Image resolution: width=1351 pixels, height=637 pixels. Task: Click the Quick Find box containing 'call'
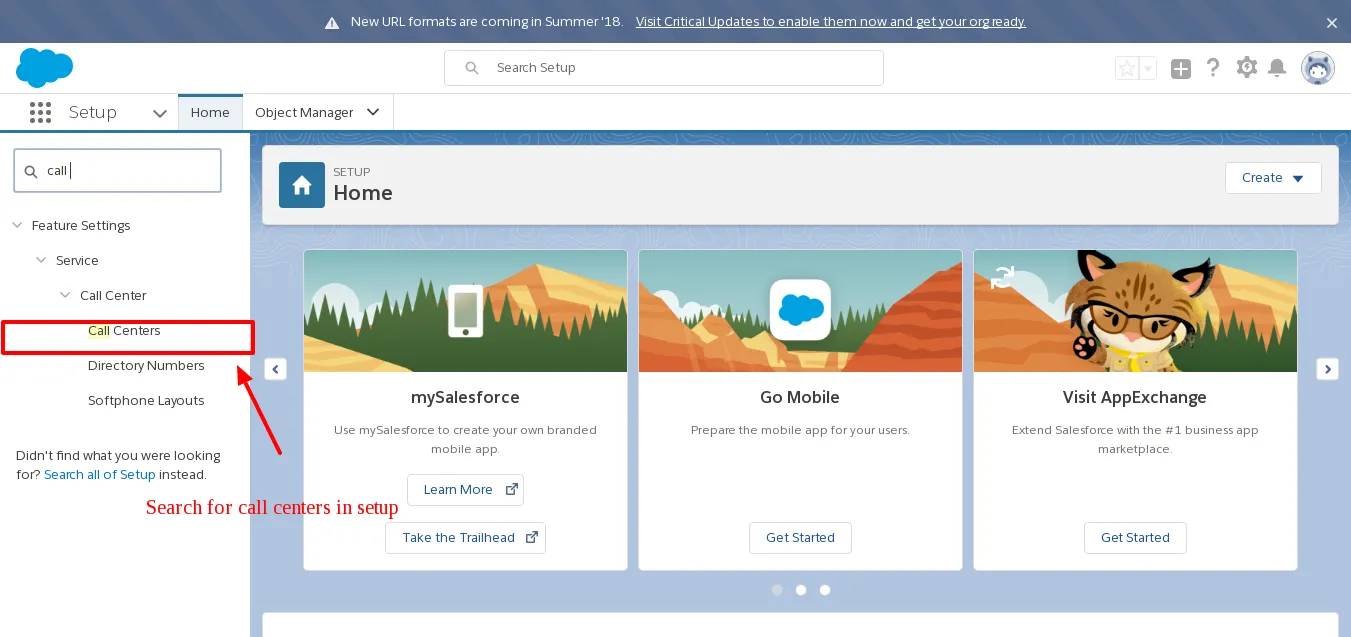pos(117,171)
